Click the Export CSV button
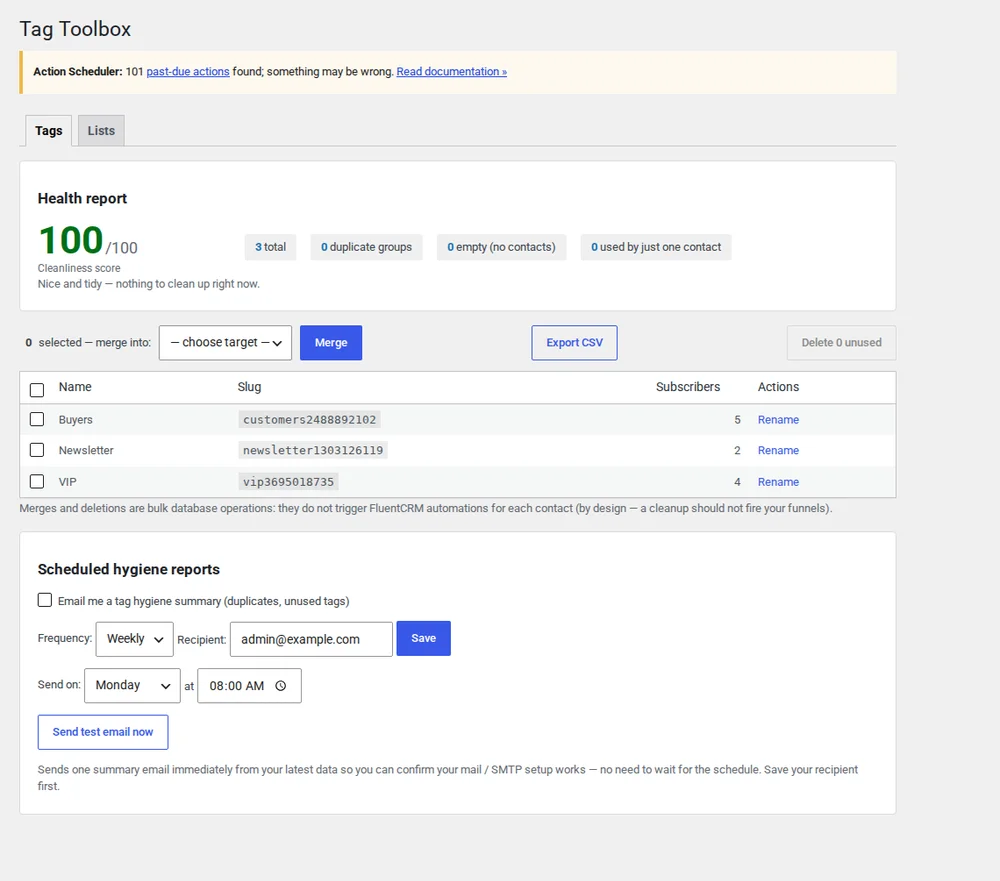Viewport: 1000px width, 881px height. pyautogui.click(x=574, y=343)
